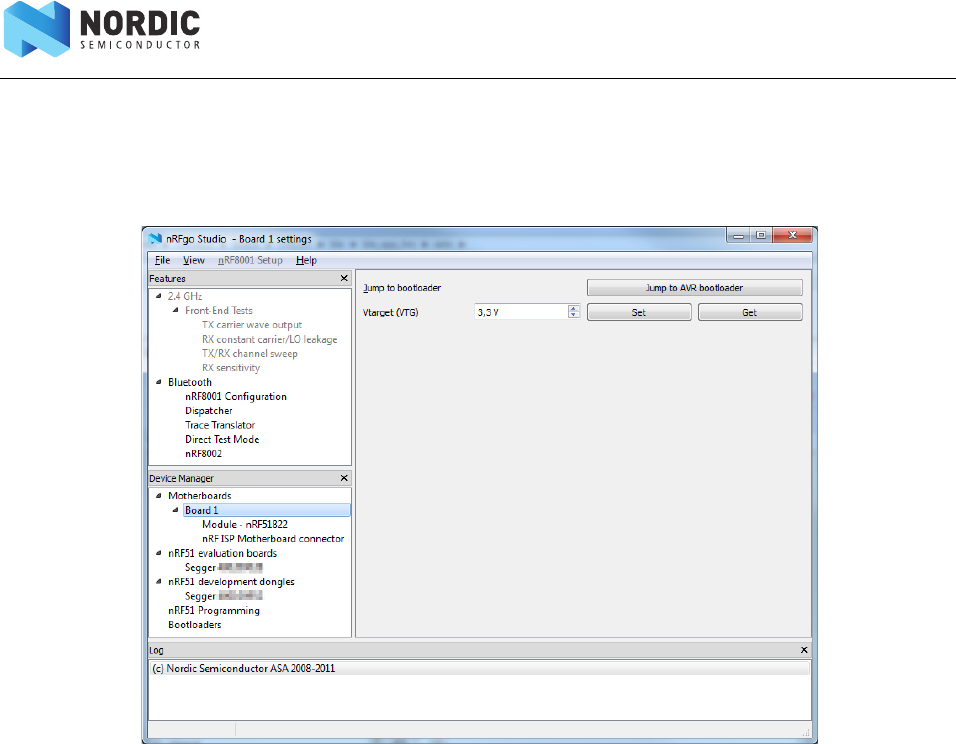Close the Features panel
956x744 pixels.
(344, 278)
